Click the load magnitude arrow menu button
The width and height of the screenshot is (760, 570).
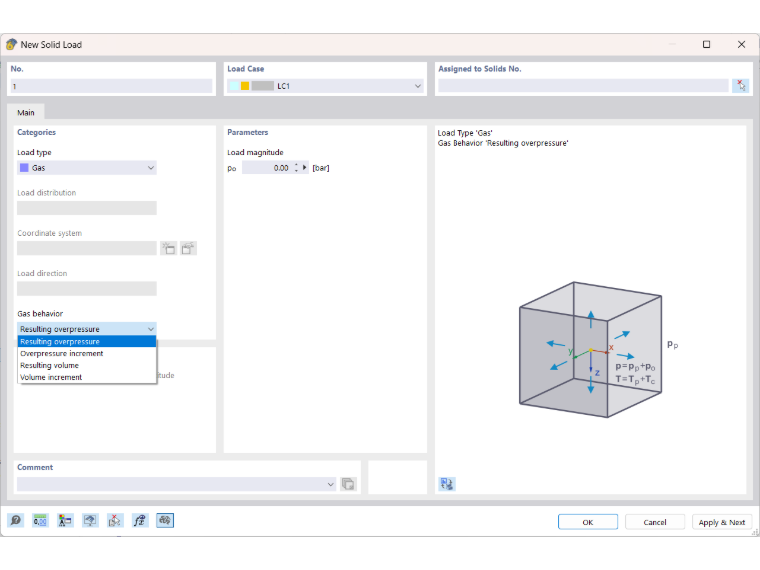click(x=305, y=168)
